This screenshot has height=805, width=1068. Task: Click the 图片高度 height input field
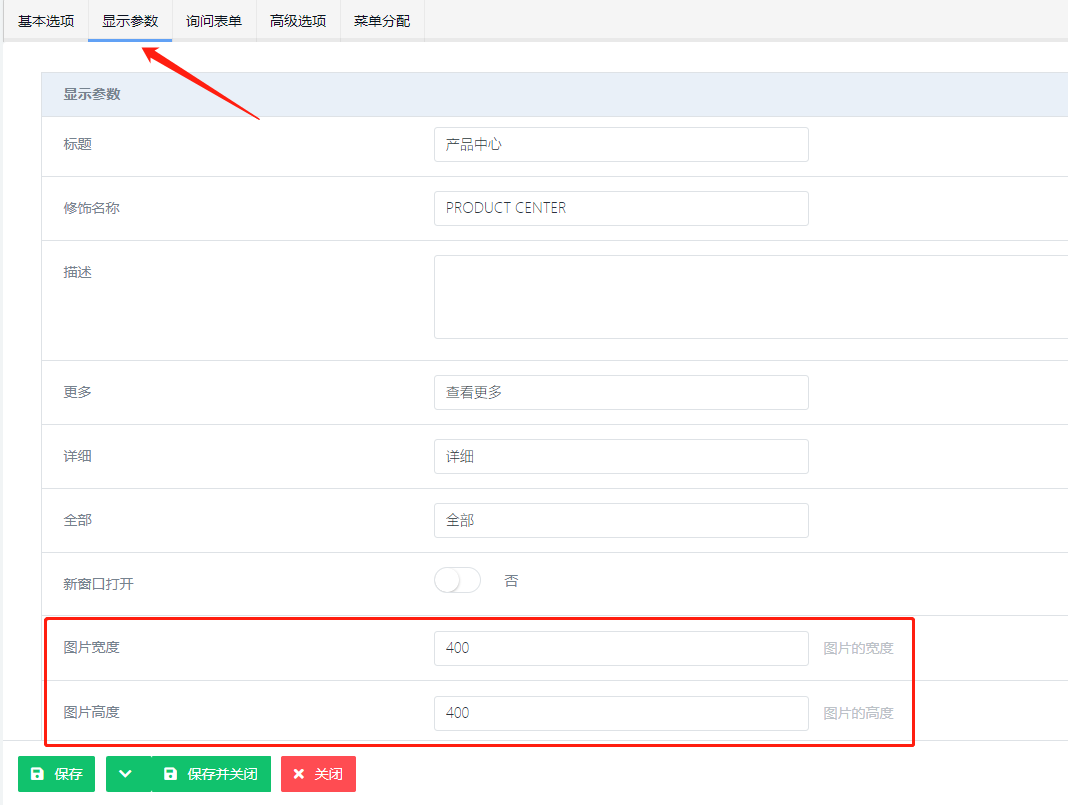point(620,713)
